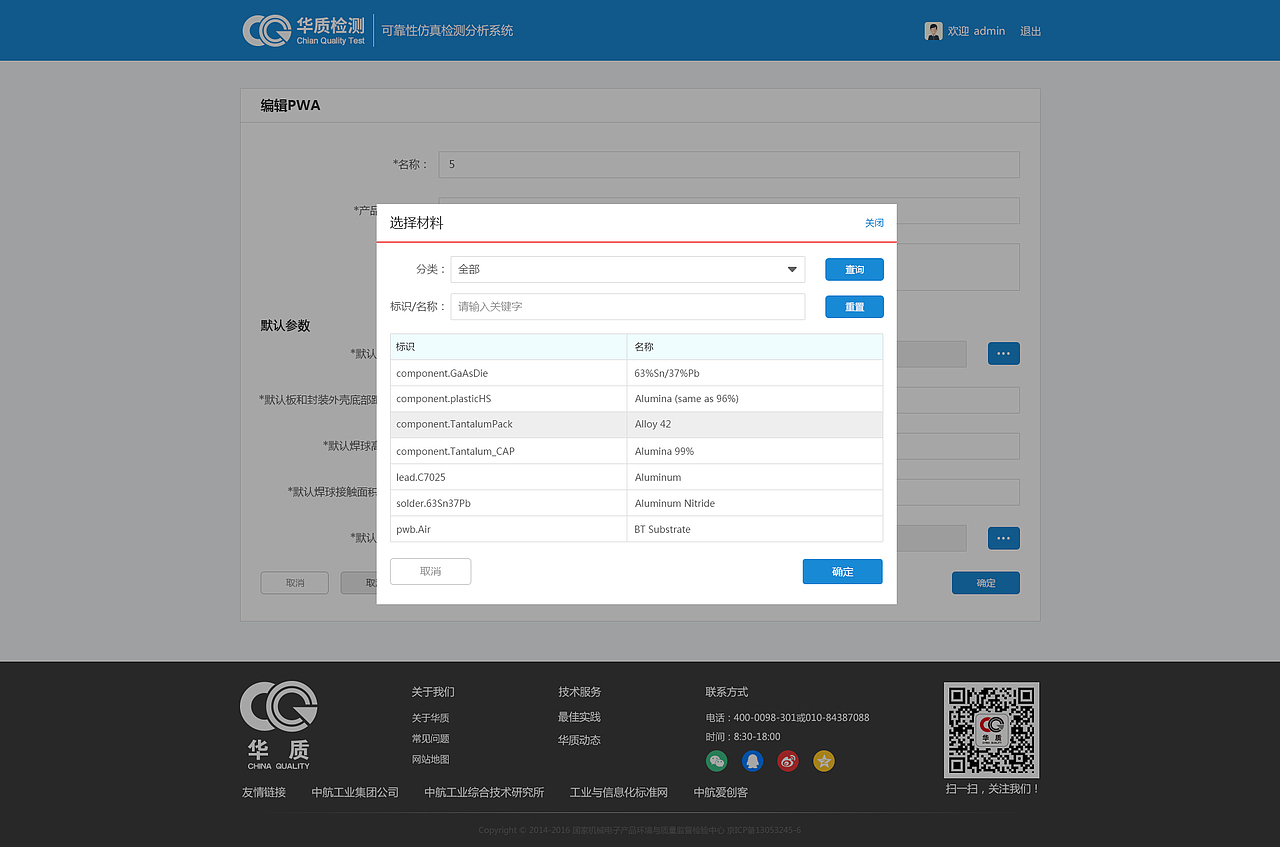This screenshot has width=1280, height=847.
Task: Click the 华质检测 logo in header
Action: [x=304, y=30]
